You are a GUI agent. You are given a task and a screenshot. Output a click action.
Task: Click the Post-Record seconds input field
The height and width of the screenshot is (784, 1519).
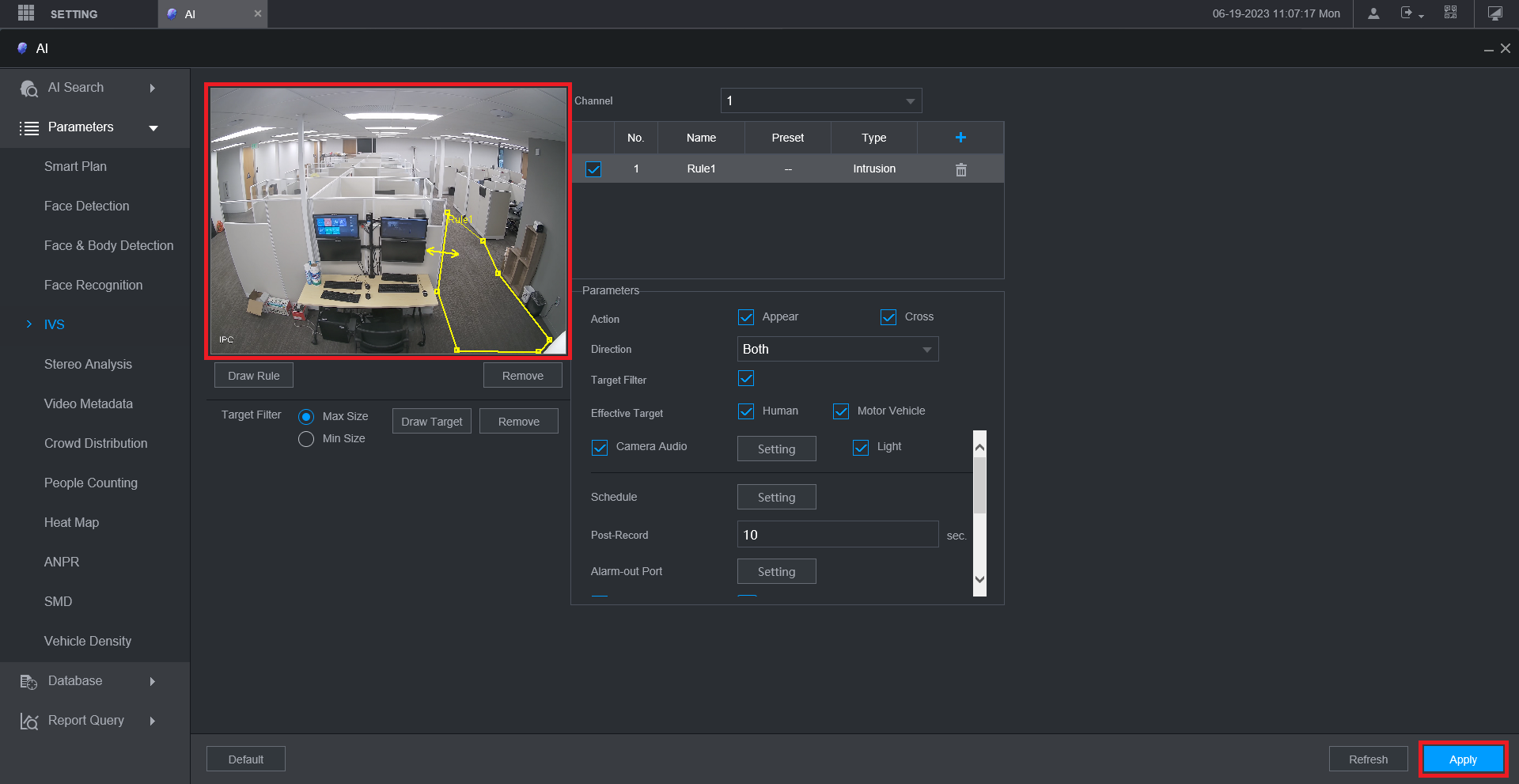pyautogui.click(x=837, y=535)
